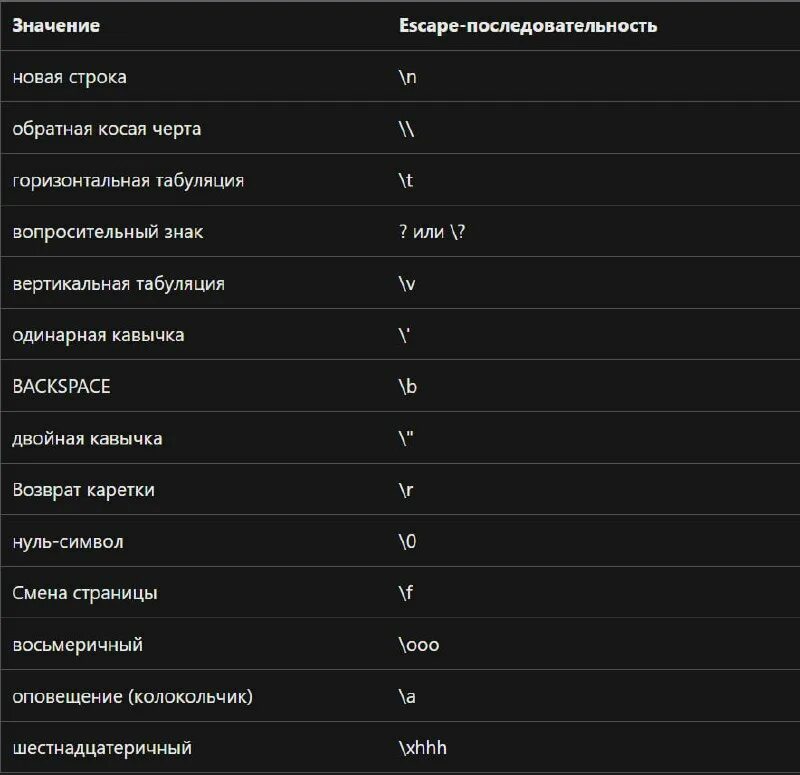Click the "вертикальная табуляция" label
This screenshot has width=800, height=775.
pyautogui.click(x=118, y=284)
